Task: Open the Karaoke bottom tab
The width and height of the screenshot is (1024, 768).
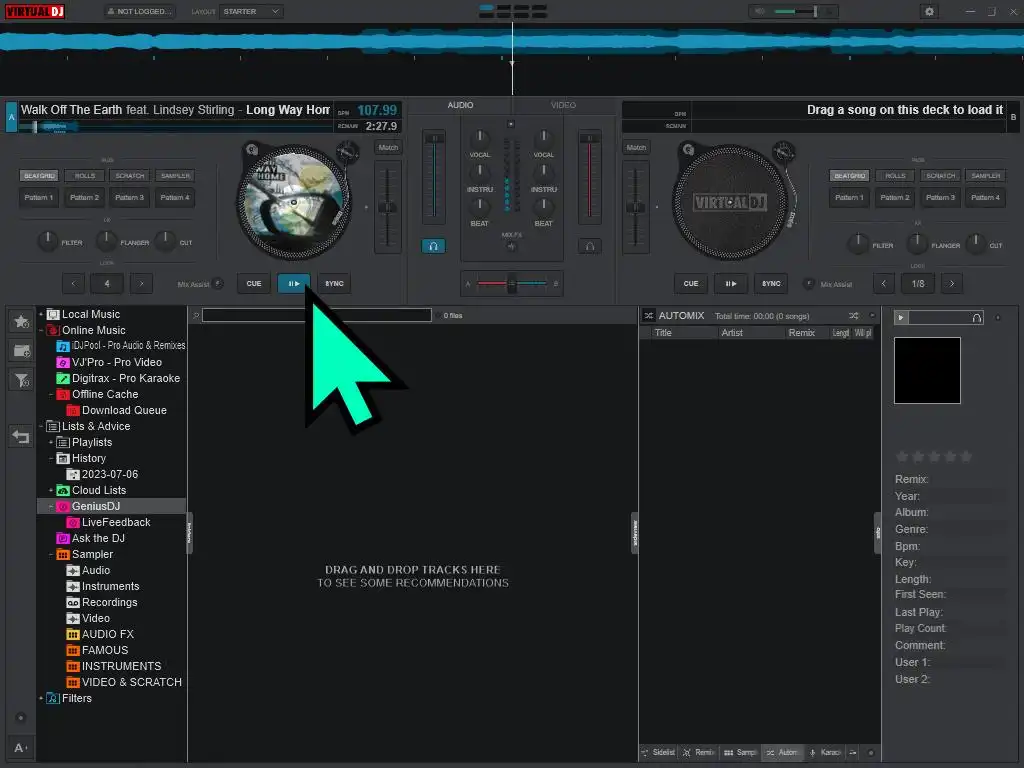Action: click(825, 752)
